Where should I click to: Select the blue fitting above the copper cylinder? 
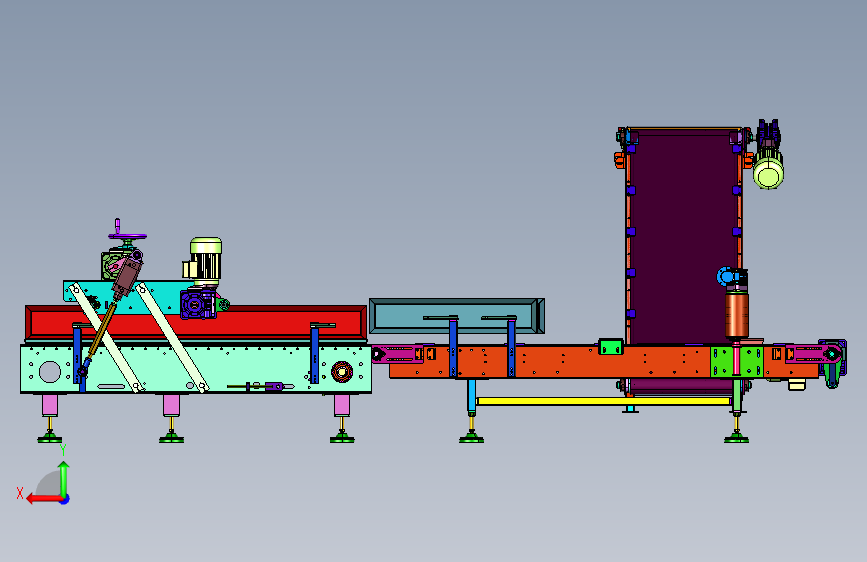tap(725, 276)
